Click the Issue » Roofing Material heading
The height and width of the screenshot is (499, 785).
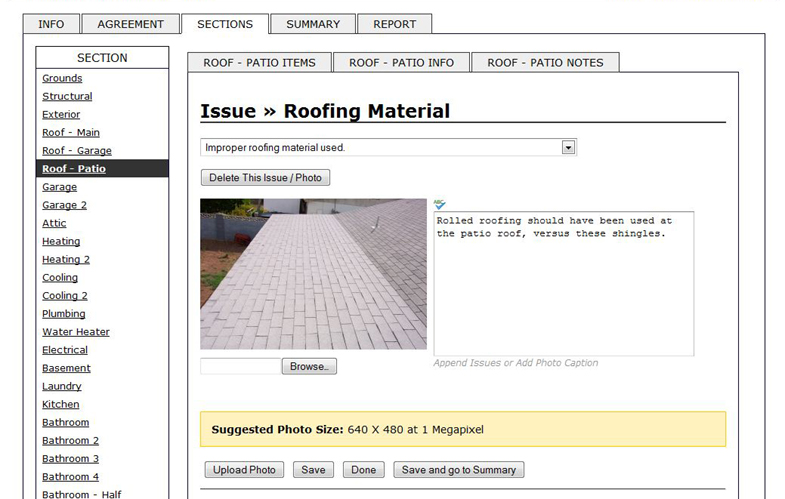tap(325, 111)
